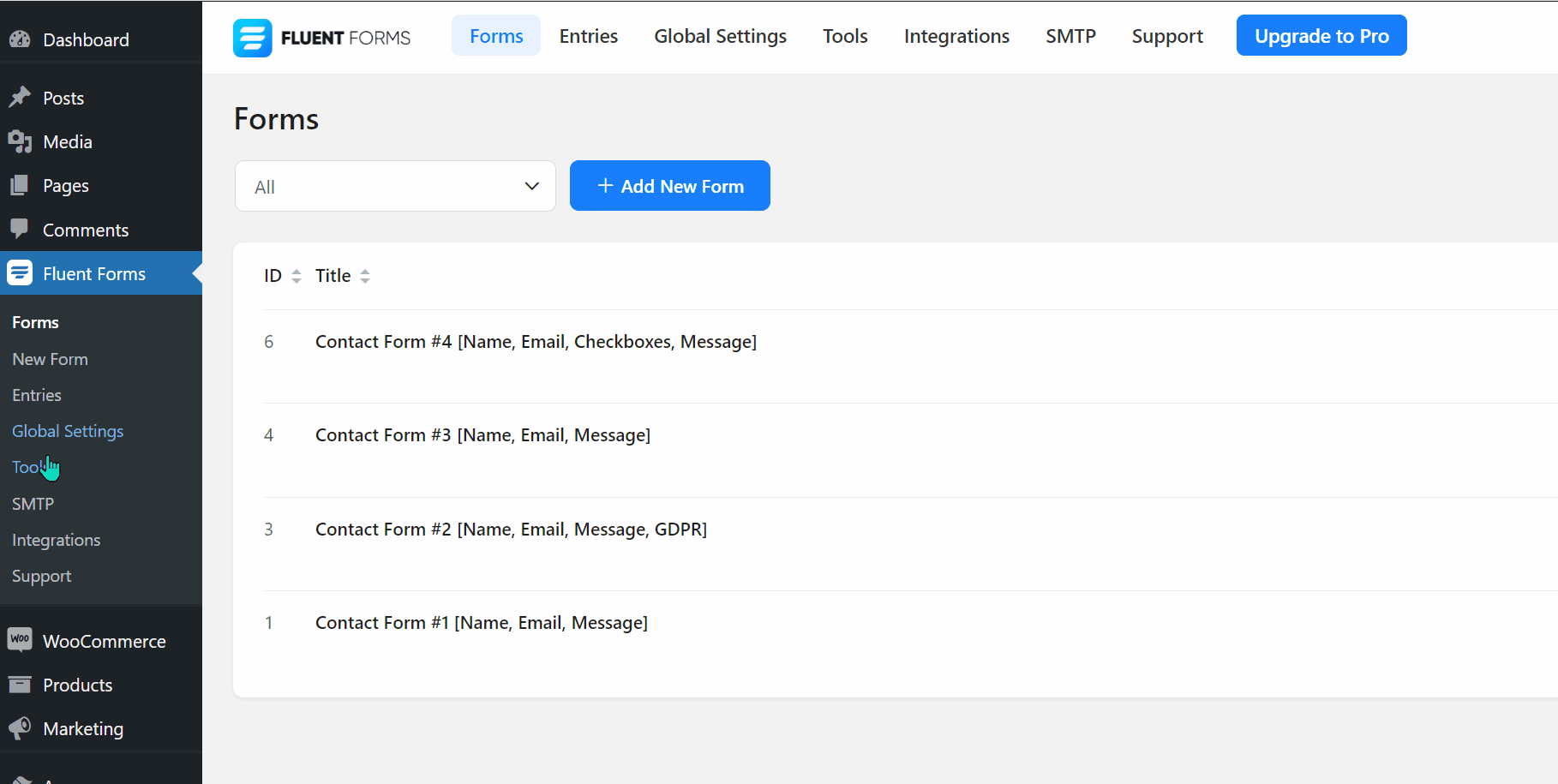The width and height of the screenshot is (1558, 784).
Task: Click the Dashboard gauge icon
Action: (x=20, y=39)
